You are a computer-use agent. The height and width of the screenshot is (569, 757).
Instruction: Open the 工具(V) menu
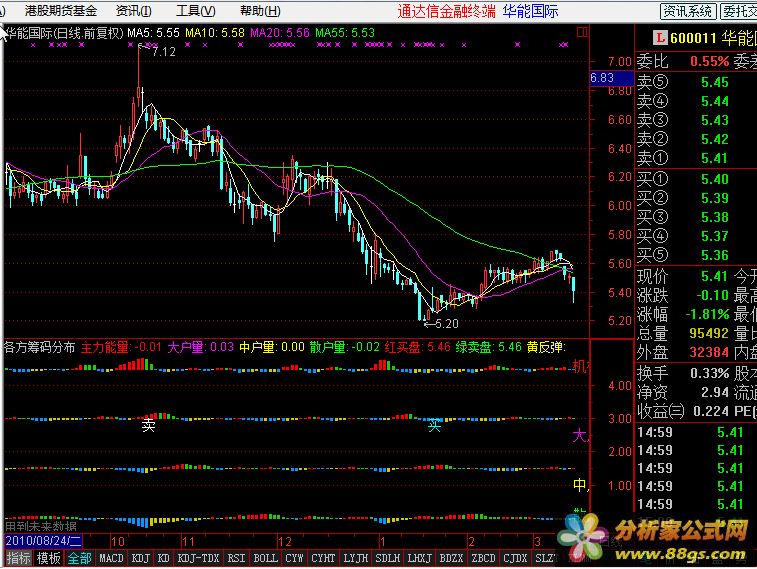pyautogui.click(x=196, y=11)
